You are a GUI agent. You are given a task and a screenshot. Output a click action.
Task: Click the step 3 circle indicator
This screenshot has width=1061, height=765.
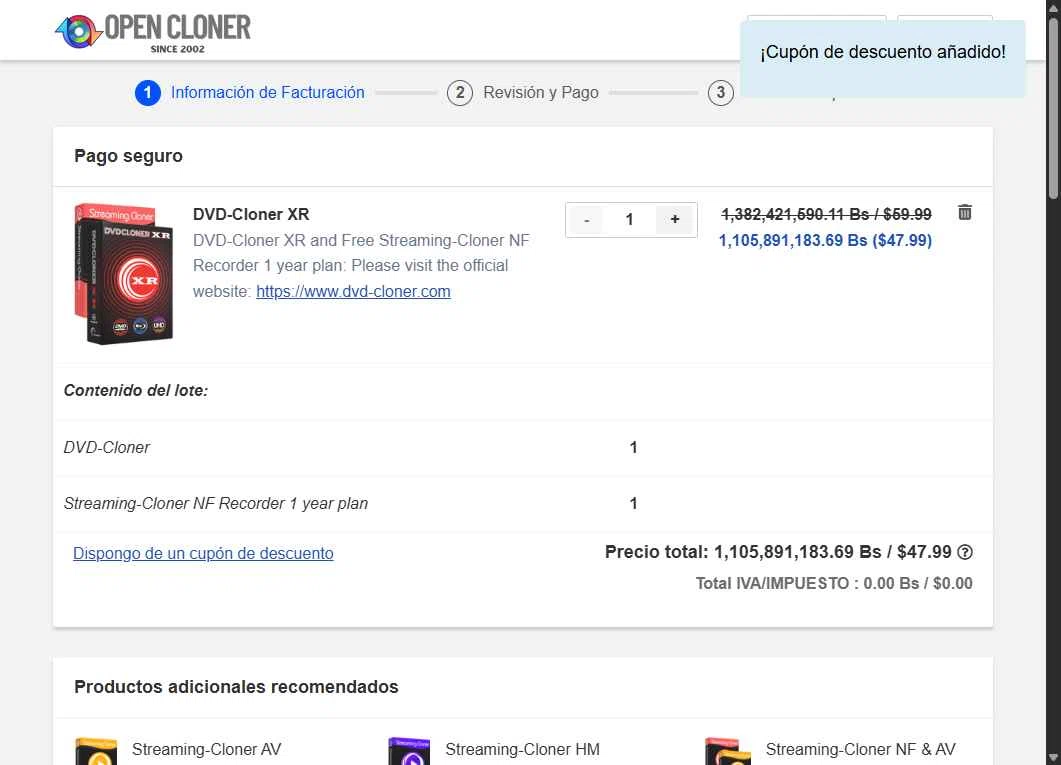pos(721,93)
